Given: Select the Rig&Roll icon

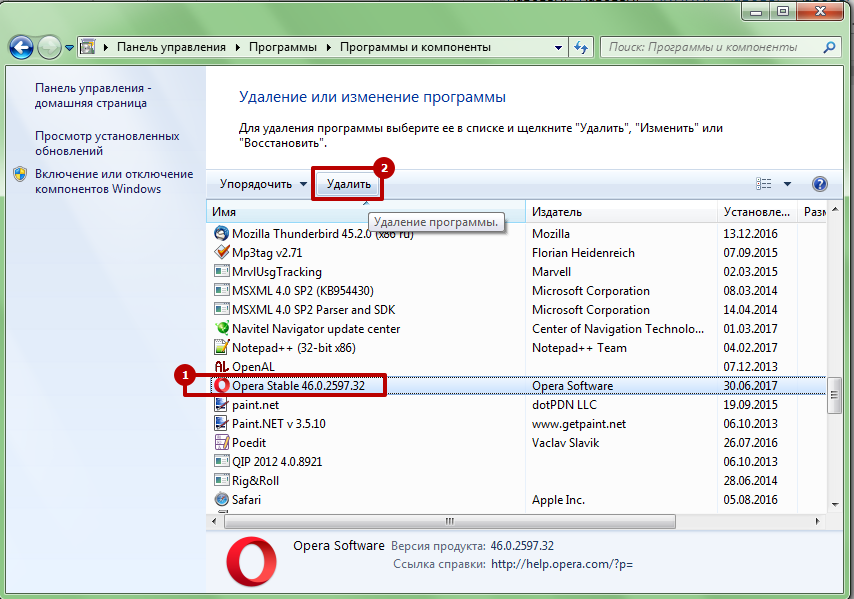Looking at the screenshot, I should pyautogui.click(x=222, y=480).
